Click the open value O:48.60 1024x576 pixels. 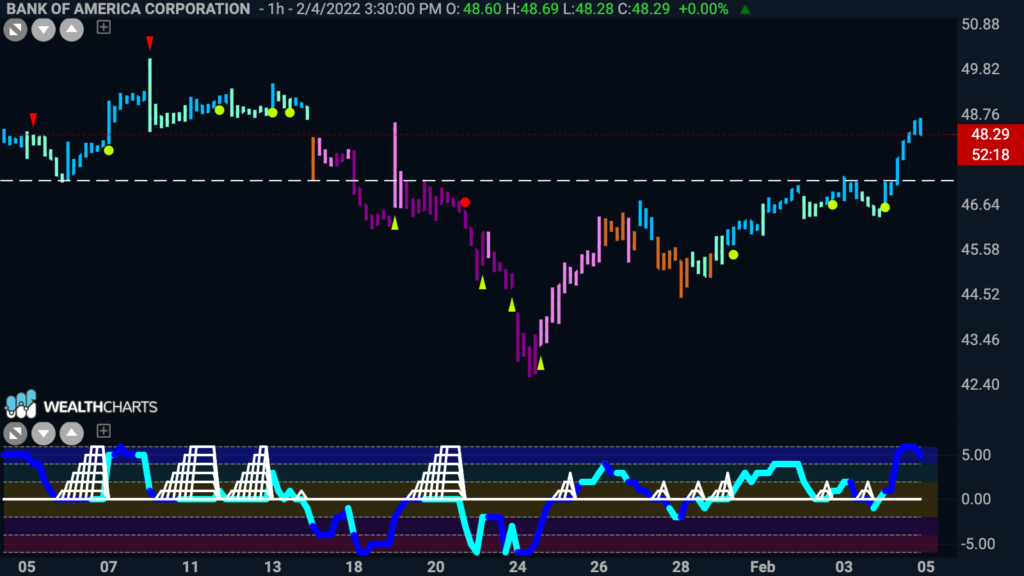click(x=473, y=9)
